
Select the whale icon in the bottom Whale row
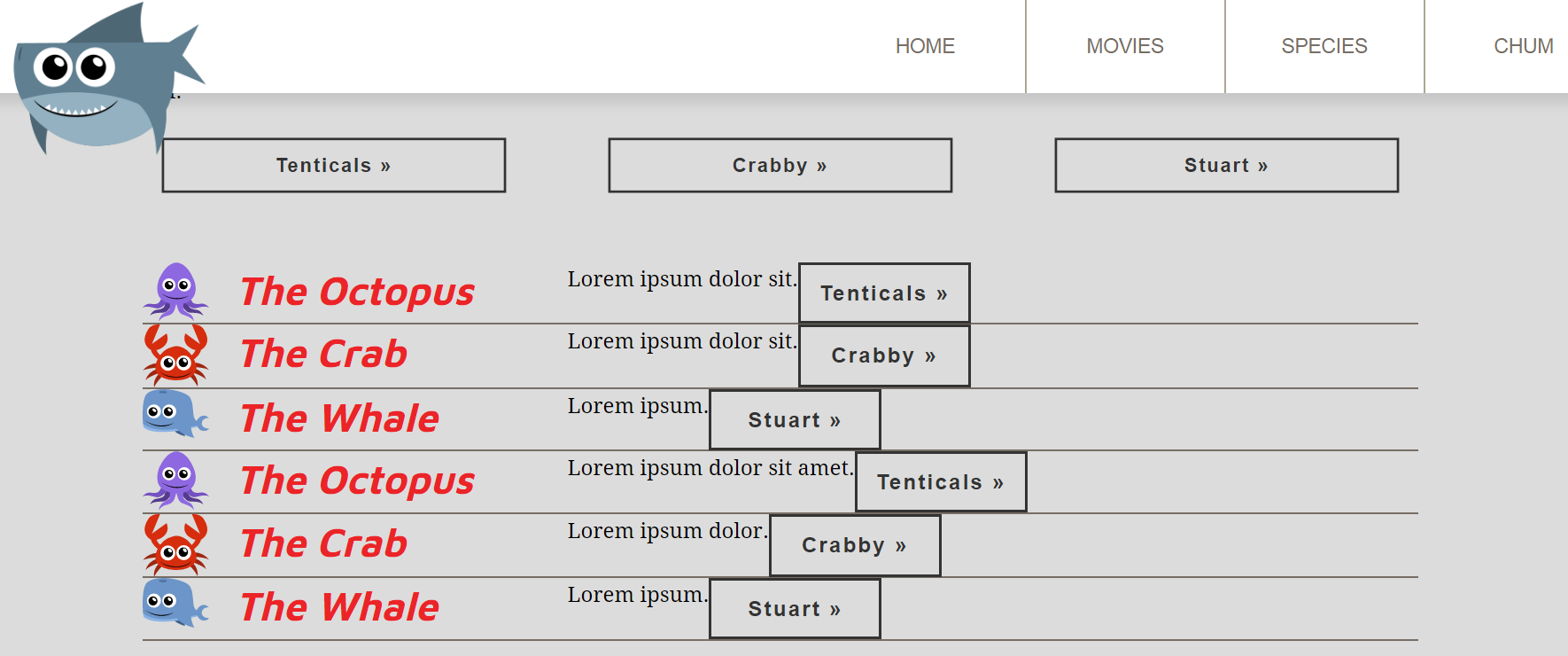(x=175, y=603)
